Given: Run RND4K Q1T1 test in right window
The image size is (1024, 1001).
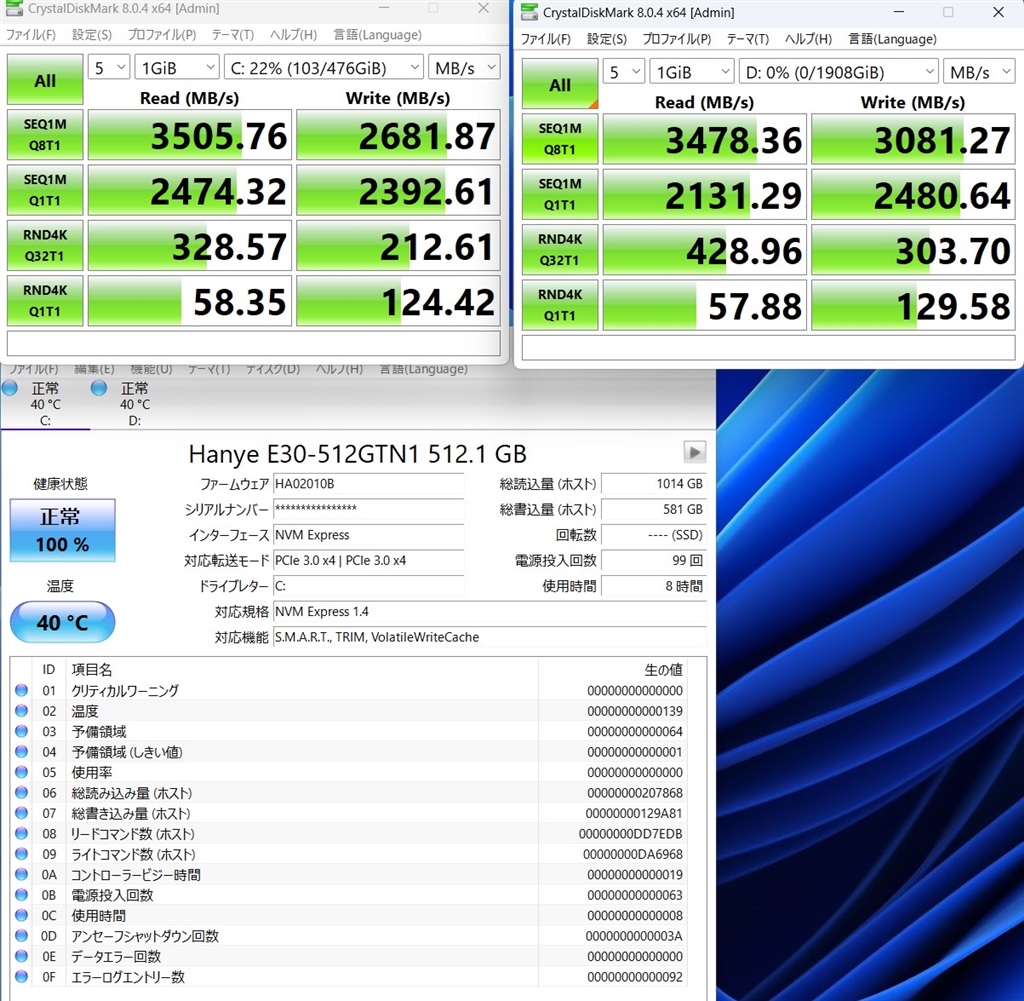Looking at the screenshot, I should [x=560, y=305].
